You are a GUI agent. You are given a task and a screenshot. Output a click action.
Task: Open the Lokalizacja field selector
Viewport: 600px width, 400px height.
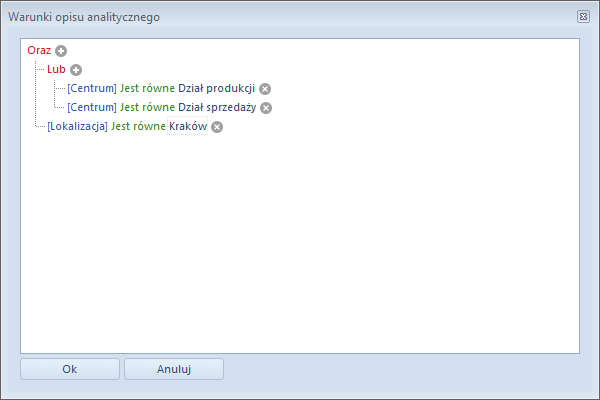pos(77,126)
